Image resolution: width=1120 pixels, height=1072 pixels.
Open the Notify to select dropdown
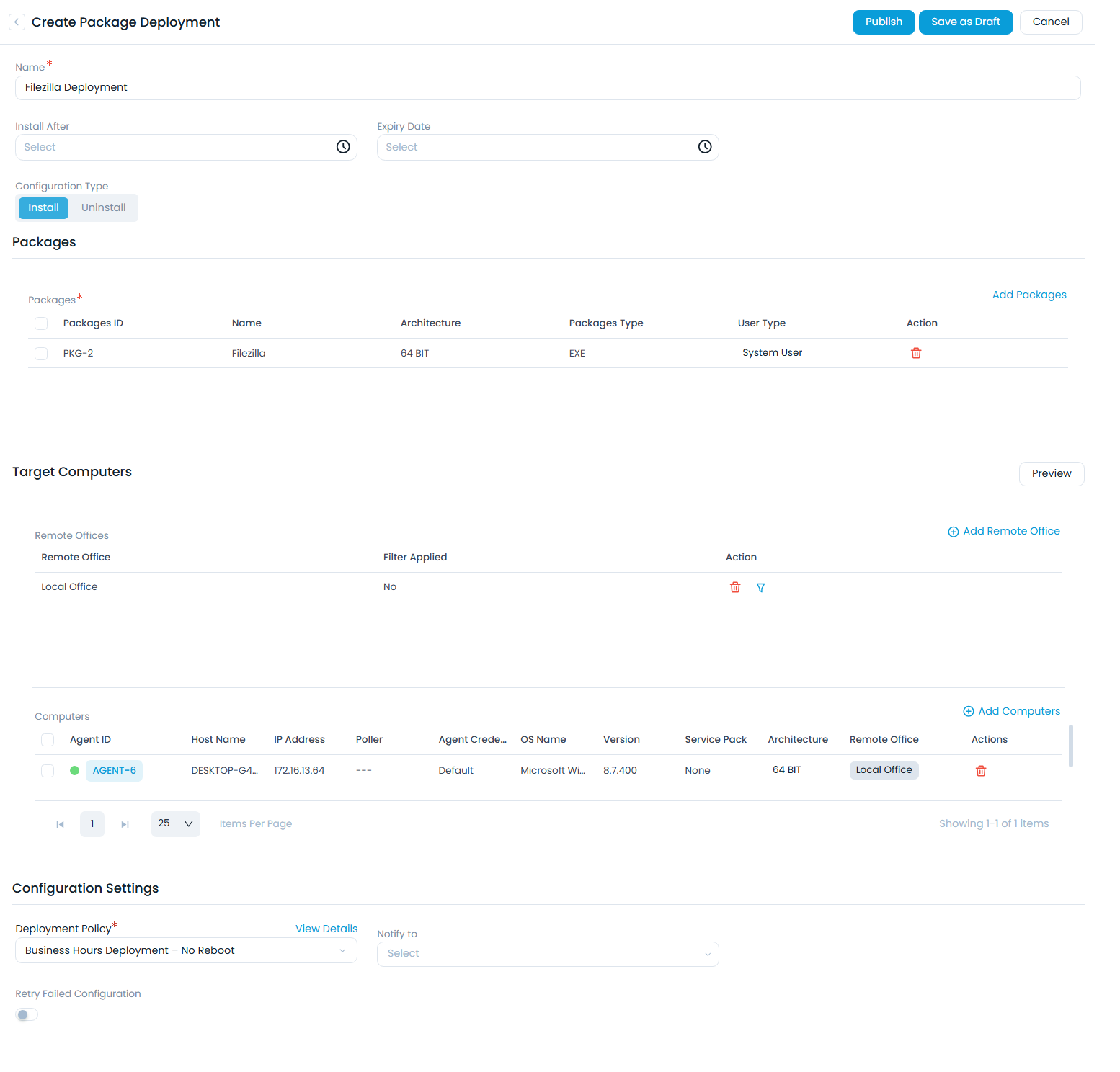pos(547,954)
